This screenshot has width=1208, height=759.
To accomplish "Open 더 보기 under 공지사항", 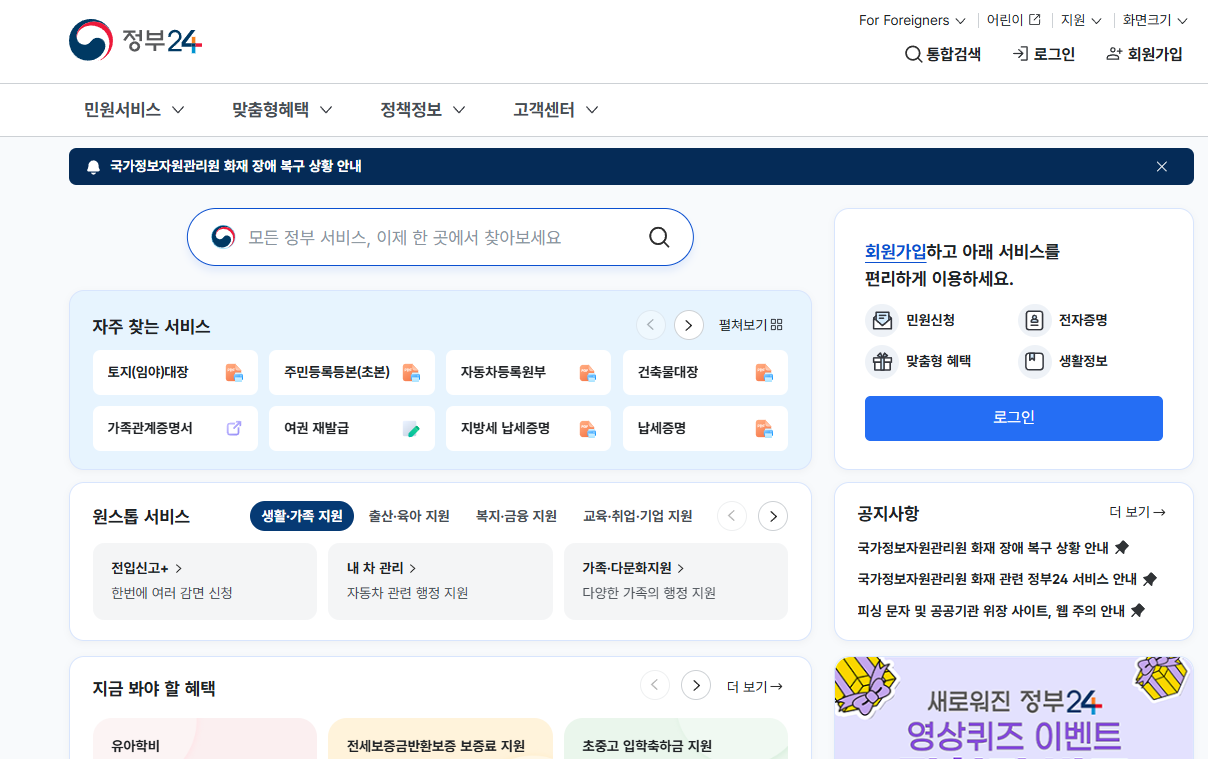I will [1139, 510].
